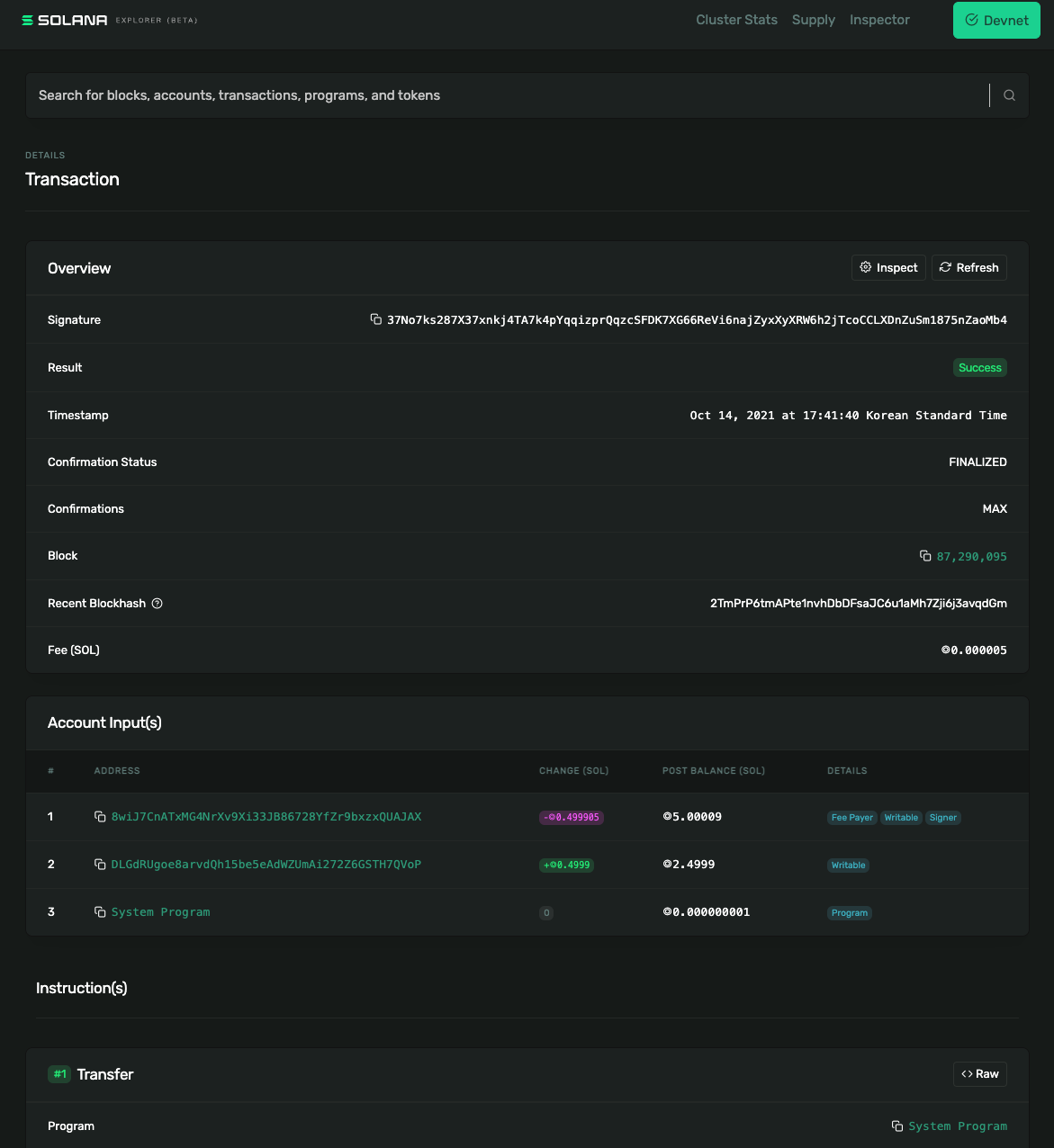Open block 87,290,095 link
The height and width of the screenshot is (1148, 1054).
972,557
